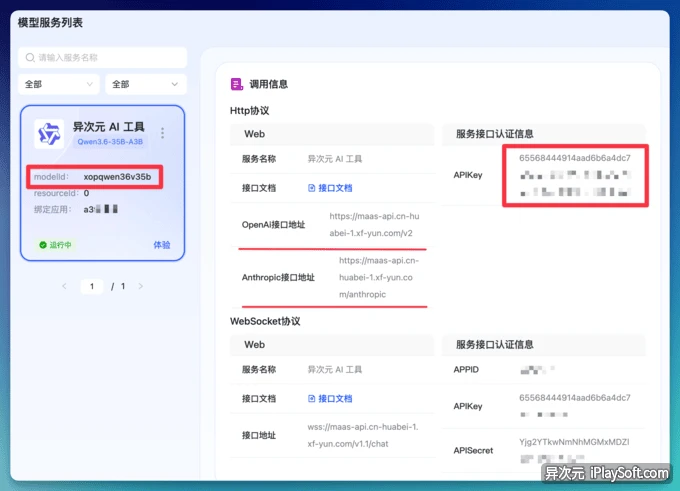
Task: Click the 运行中 status badge
Action: (55, 245)
